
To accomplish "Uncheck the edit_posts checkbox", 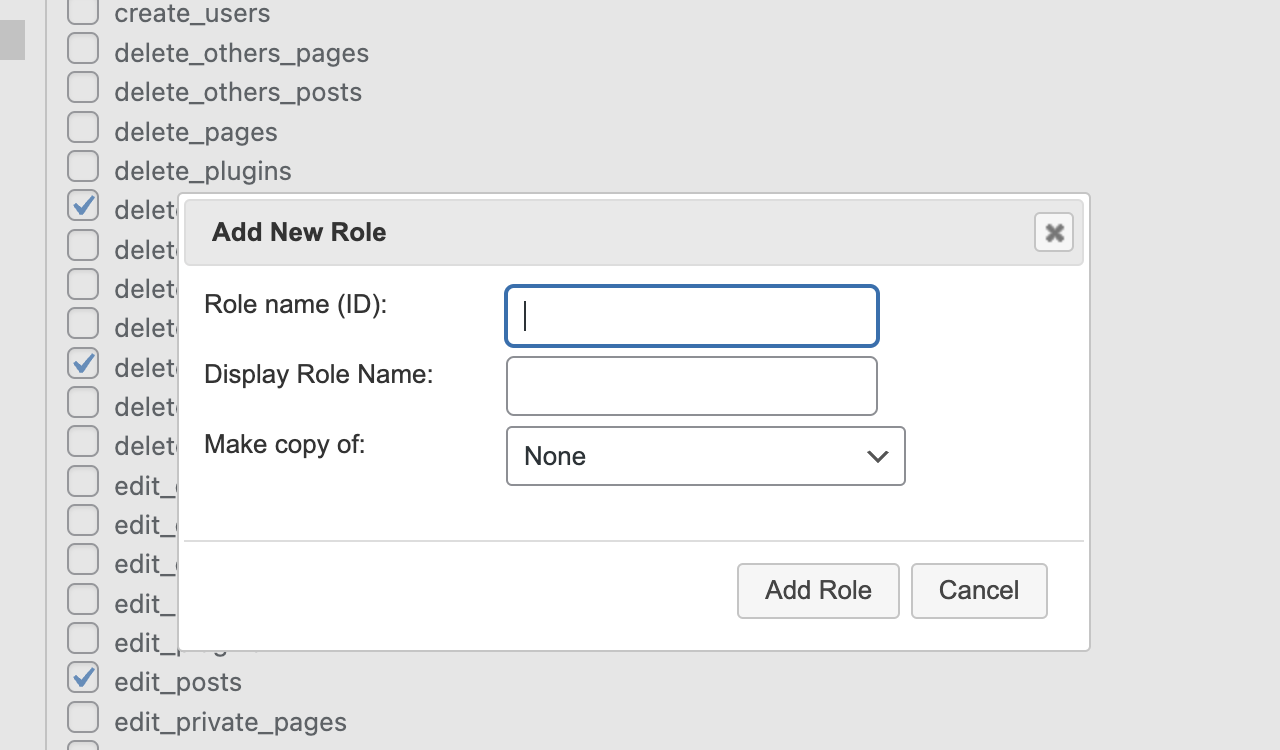I will point(83,678).
